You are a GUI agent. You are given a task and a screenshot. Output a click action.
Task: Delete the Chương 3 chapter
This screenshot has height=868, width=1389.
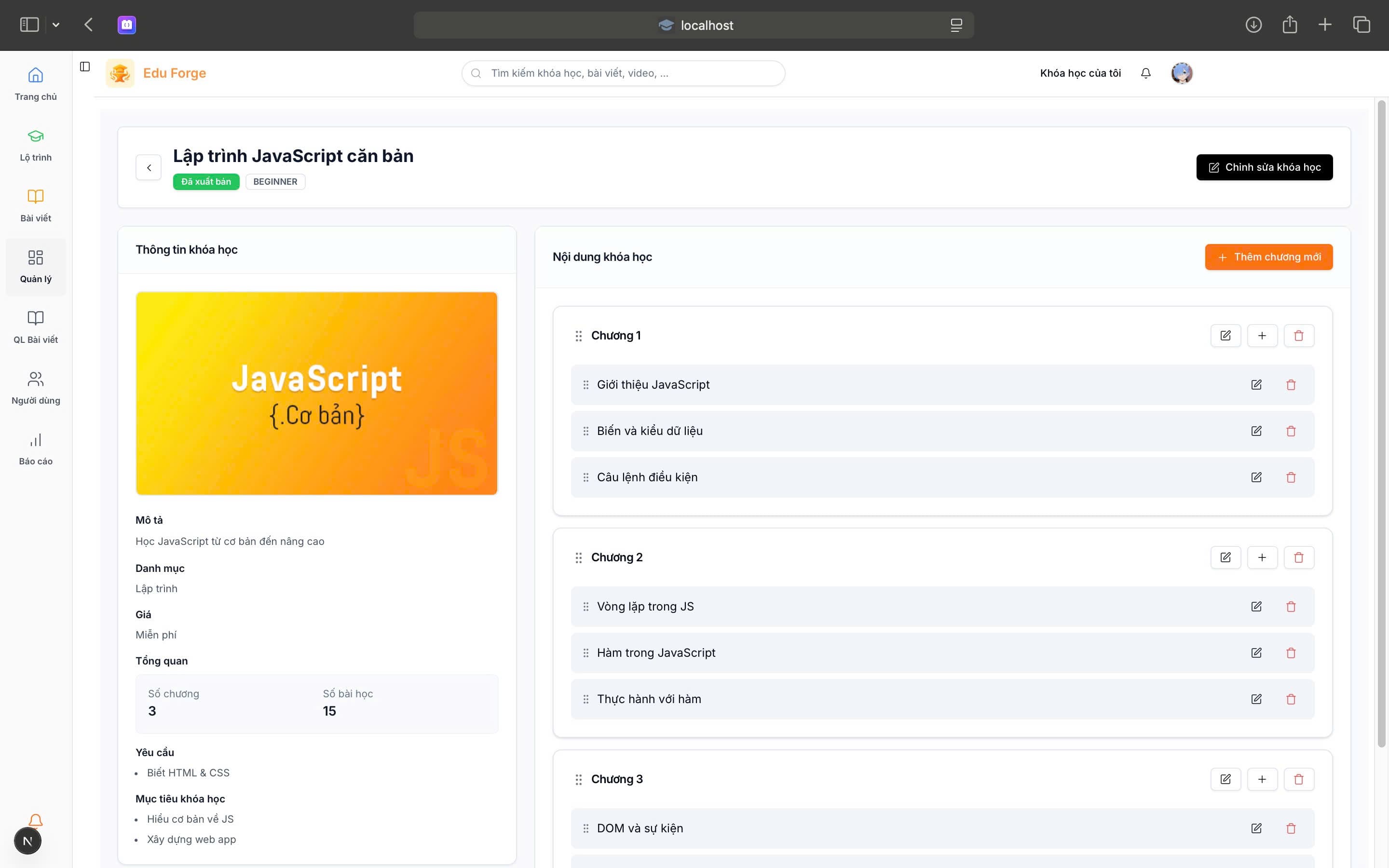coord(1299,779)
